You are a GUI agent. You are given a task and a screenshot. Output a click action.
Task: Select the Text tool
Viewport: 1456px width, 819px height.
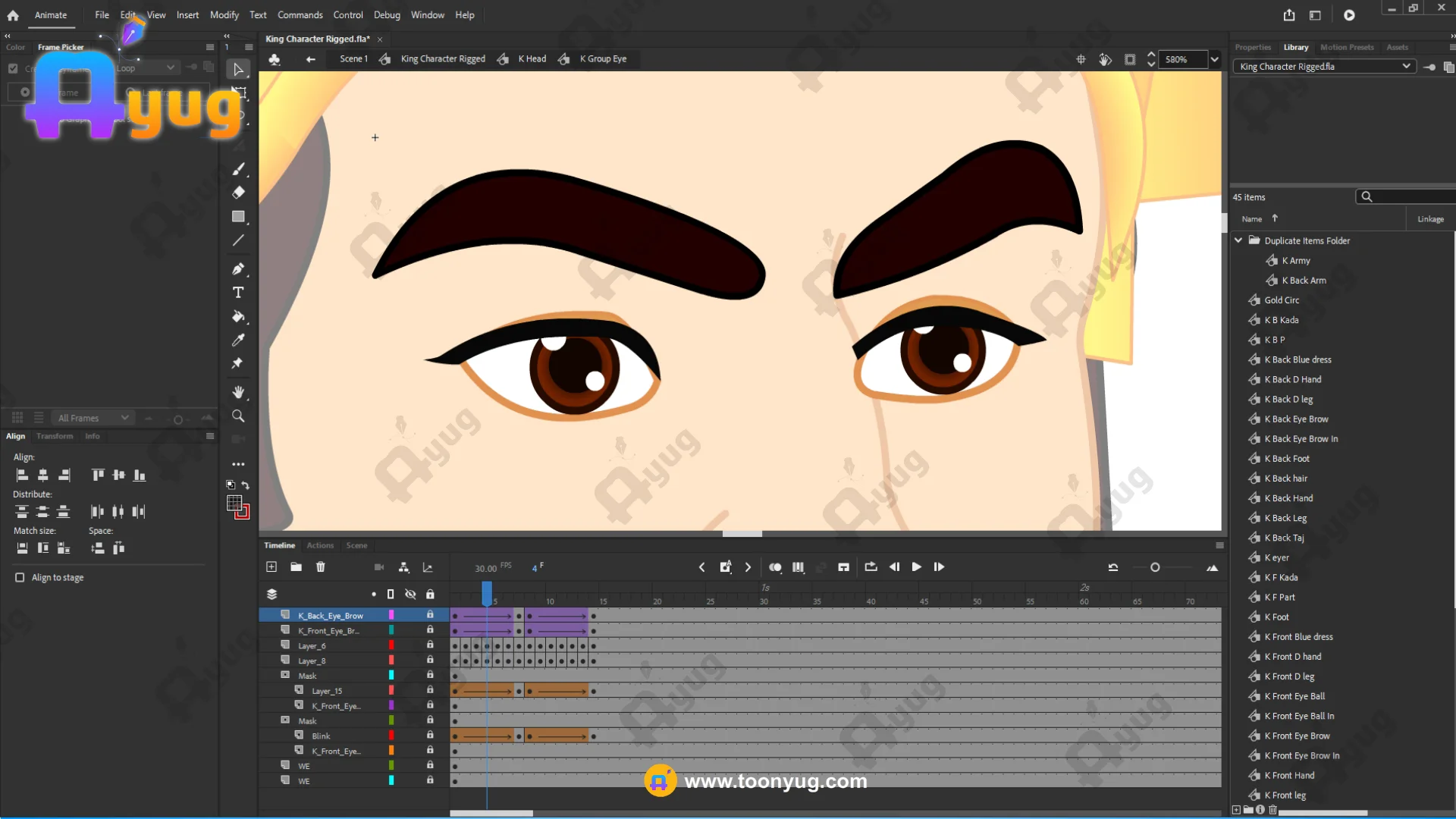[238, 293]
